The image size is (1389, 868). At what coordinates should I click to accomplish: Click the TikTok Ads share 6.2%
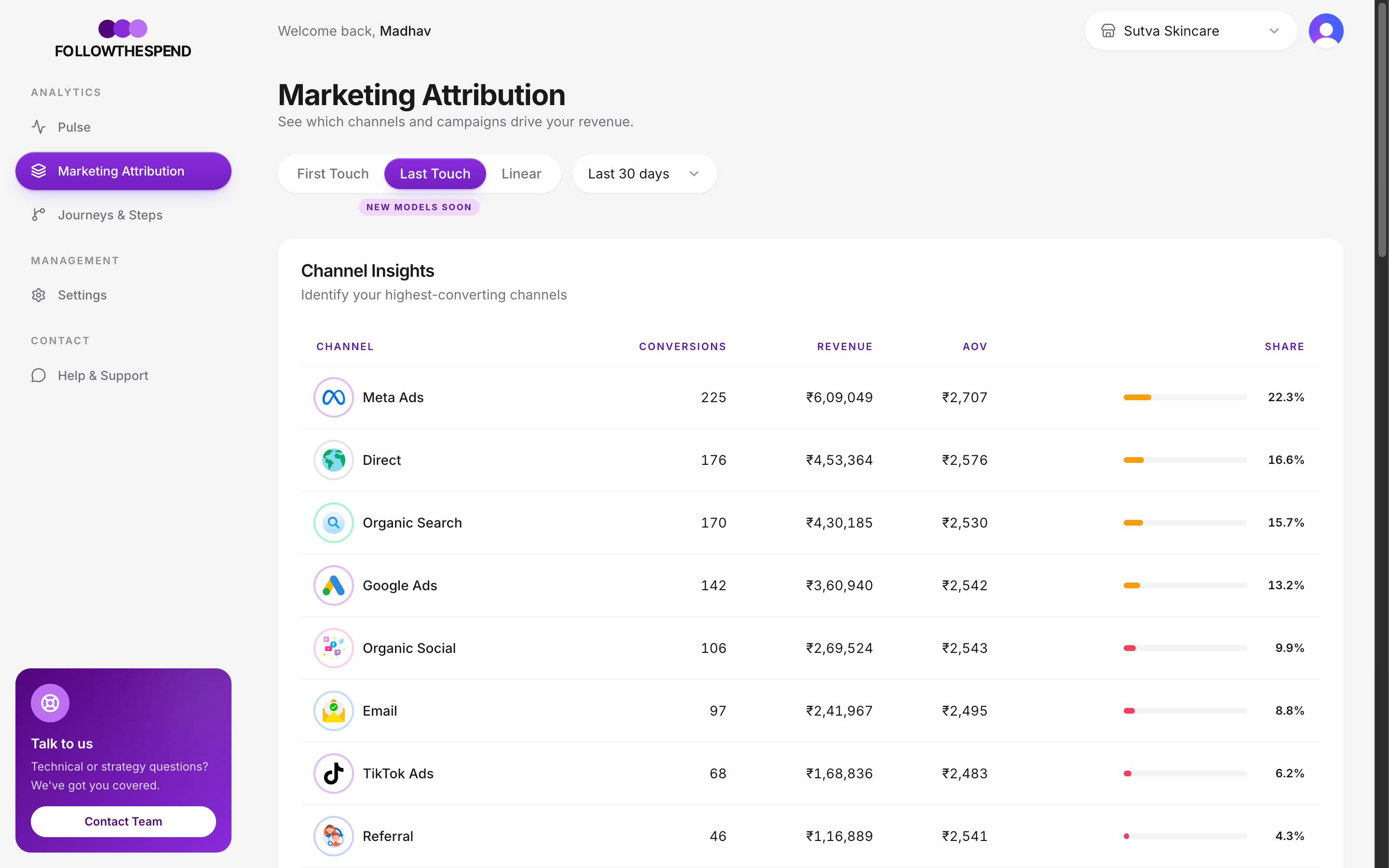coord(1290,773)
